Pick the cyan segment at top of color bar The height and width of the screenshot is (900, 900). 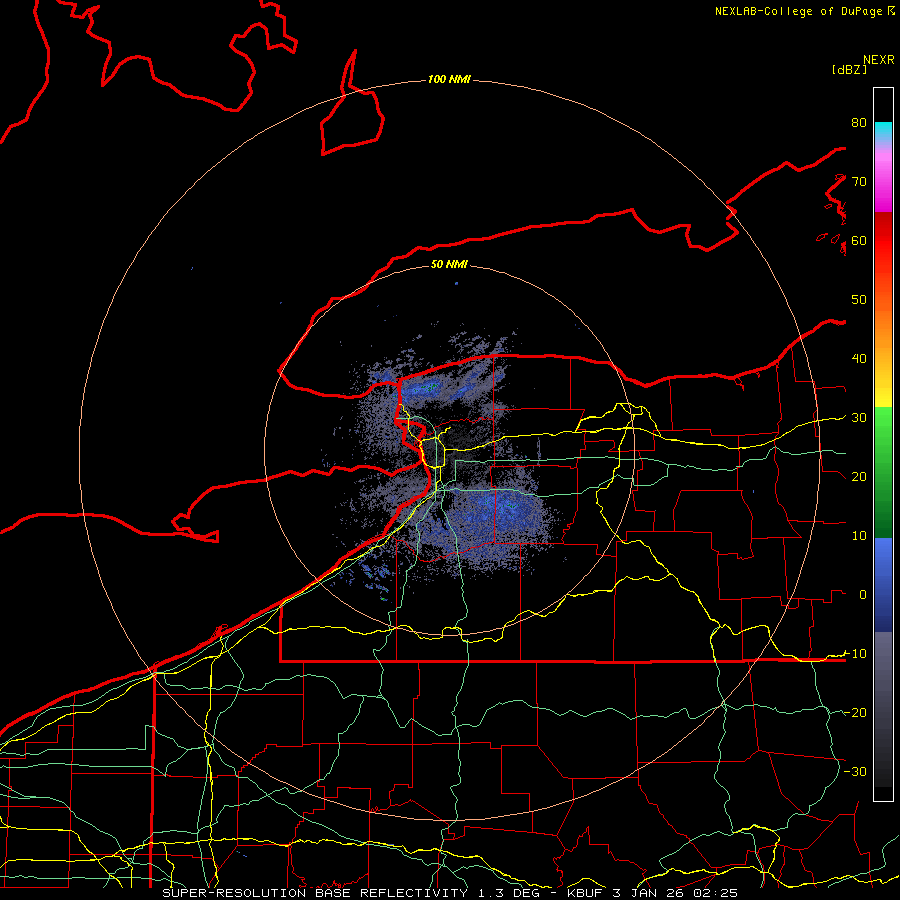click(x=883, y=130)
